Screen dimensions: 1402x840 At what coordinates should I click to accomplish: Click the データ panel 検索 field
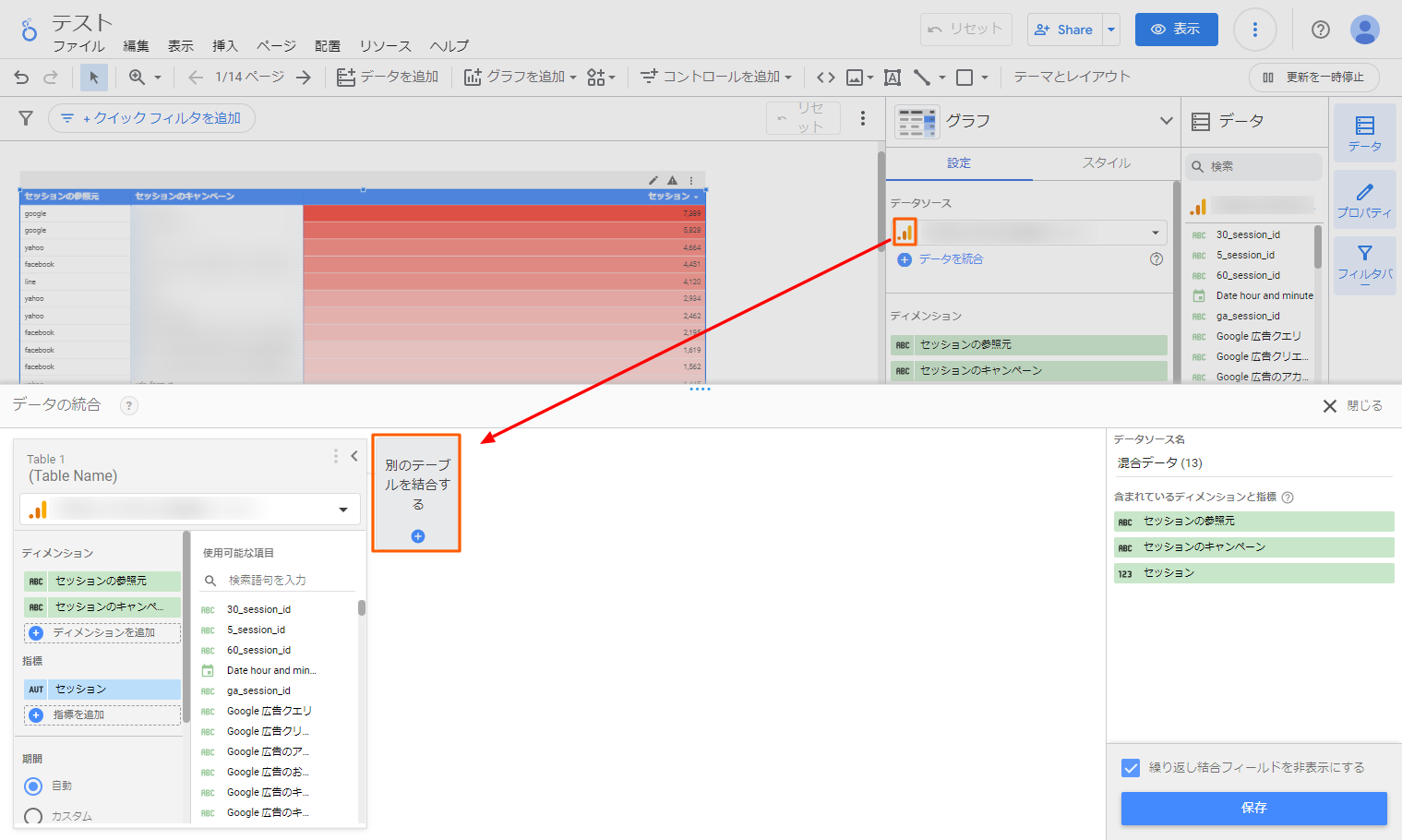pos(1253,167)
